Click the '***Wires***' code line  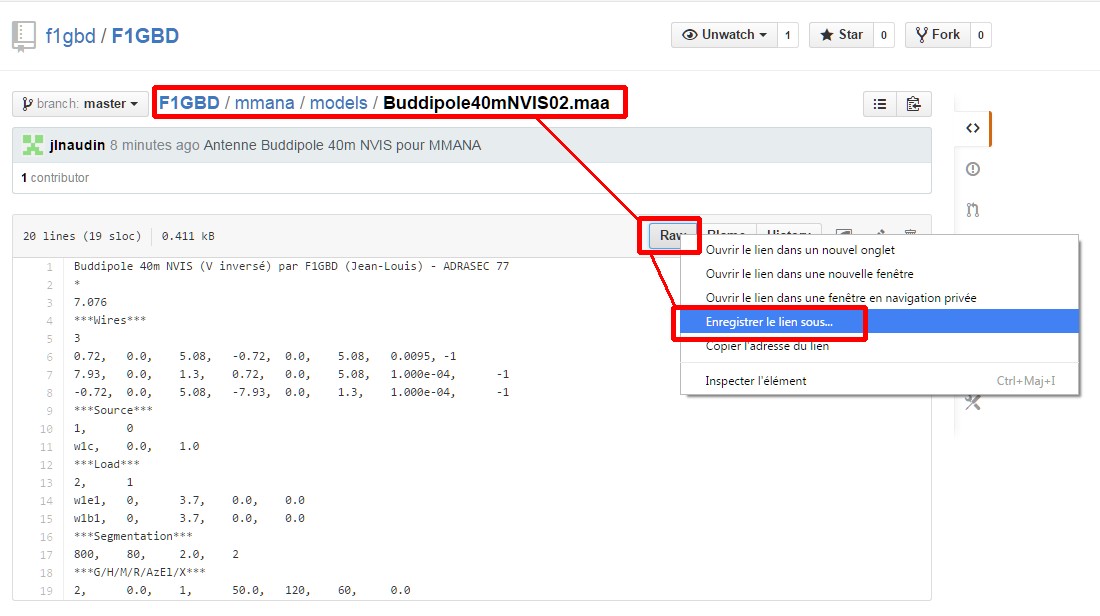point(110,320)
